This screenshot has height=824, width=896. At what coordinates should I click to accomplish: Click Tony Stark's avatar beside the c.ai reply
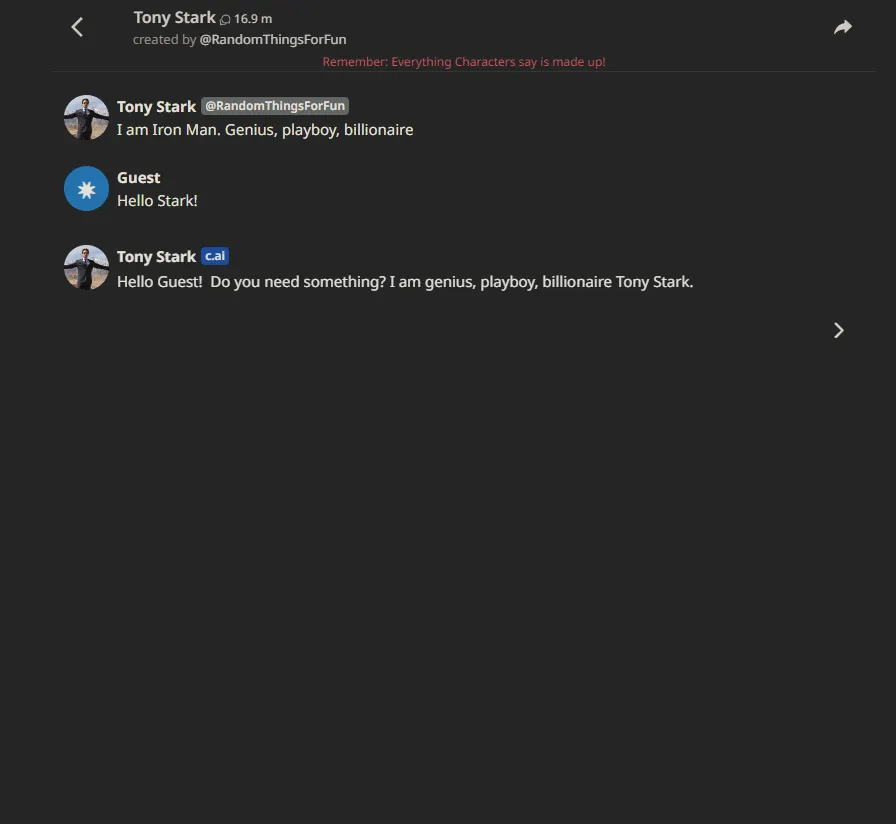(86, 267)
